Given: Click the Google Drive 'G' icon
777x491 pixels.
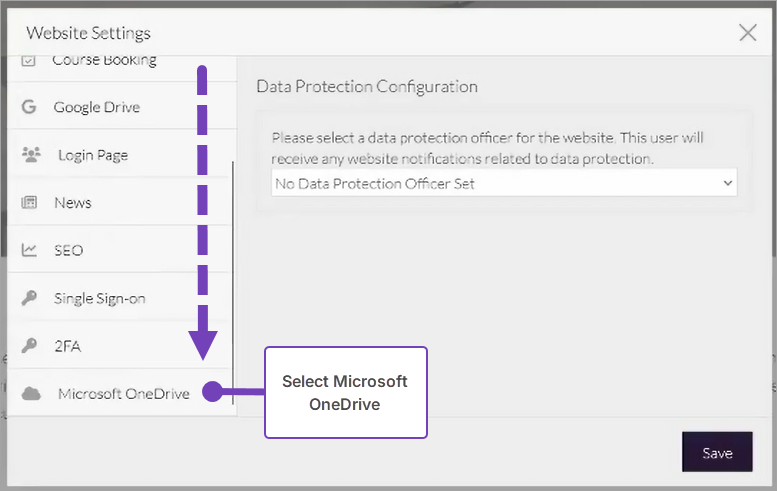Looking at the screenshot, I should coord(29,107).
